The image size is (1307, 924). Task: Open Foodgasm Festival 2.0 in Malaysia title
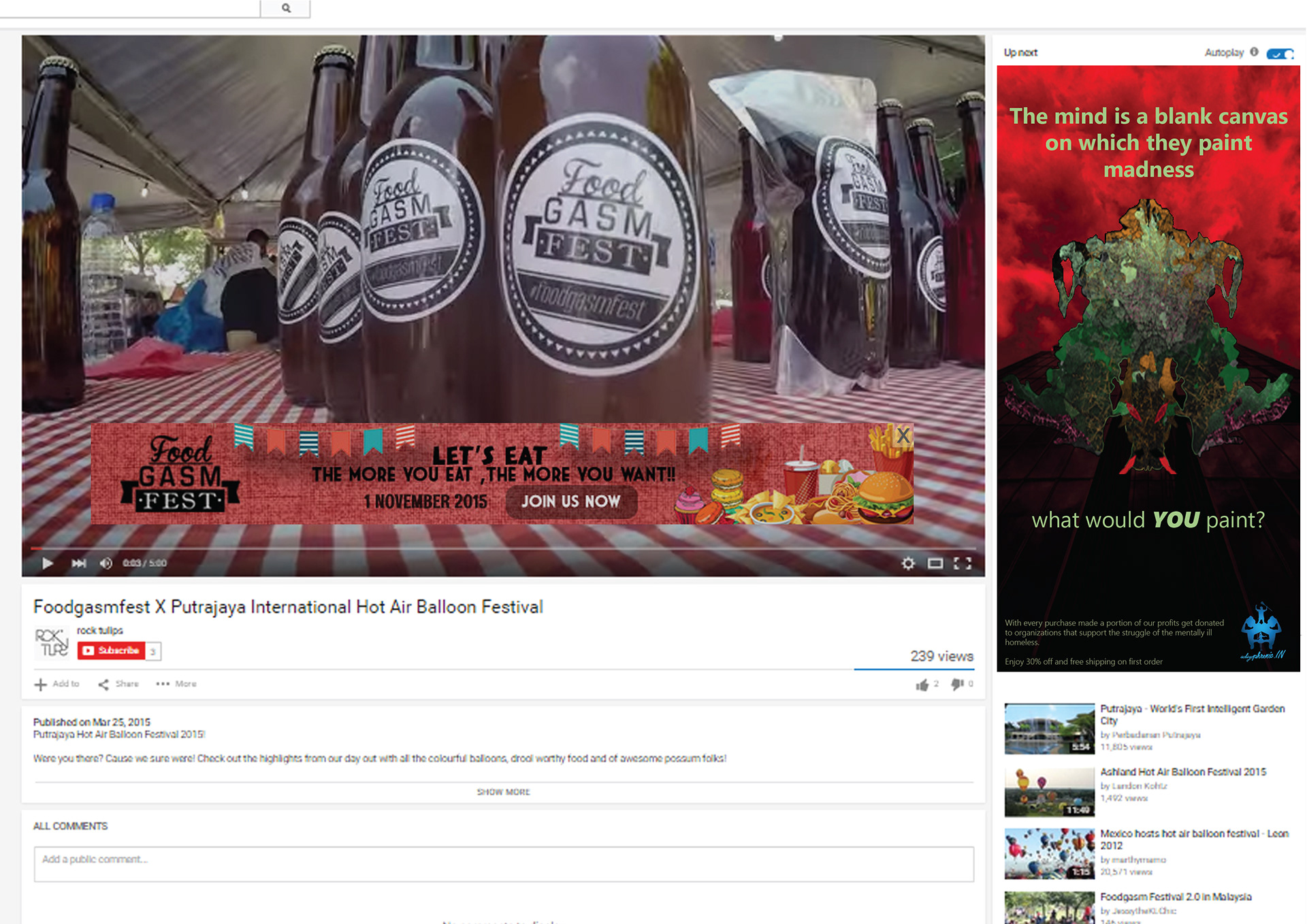tap(1176, 897)
